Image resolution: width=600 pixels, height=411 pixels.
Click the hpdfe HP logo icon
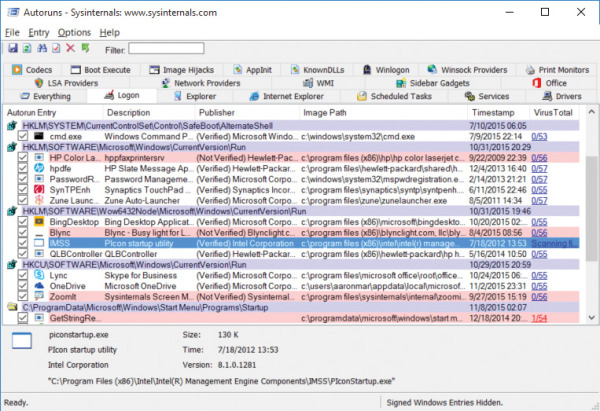tap(39, 168)
